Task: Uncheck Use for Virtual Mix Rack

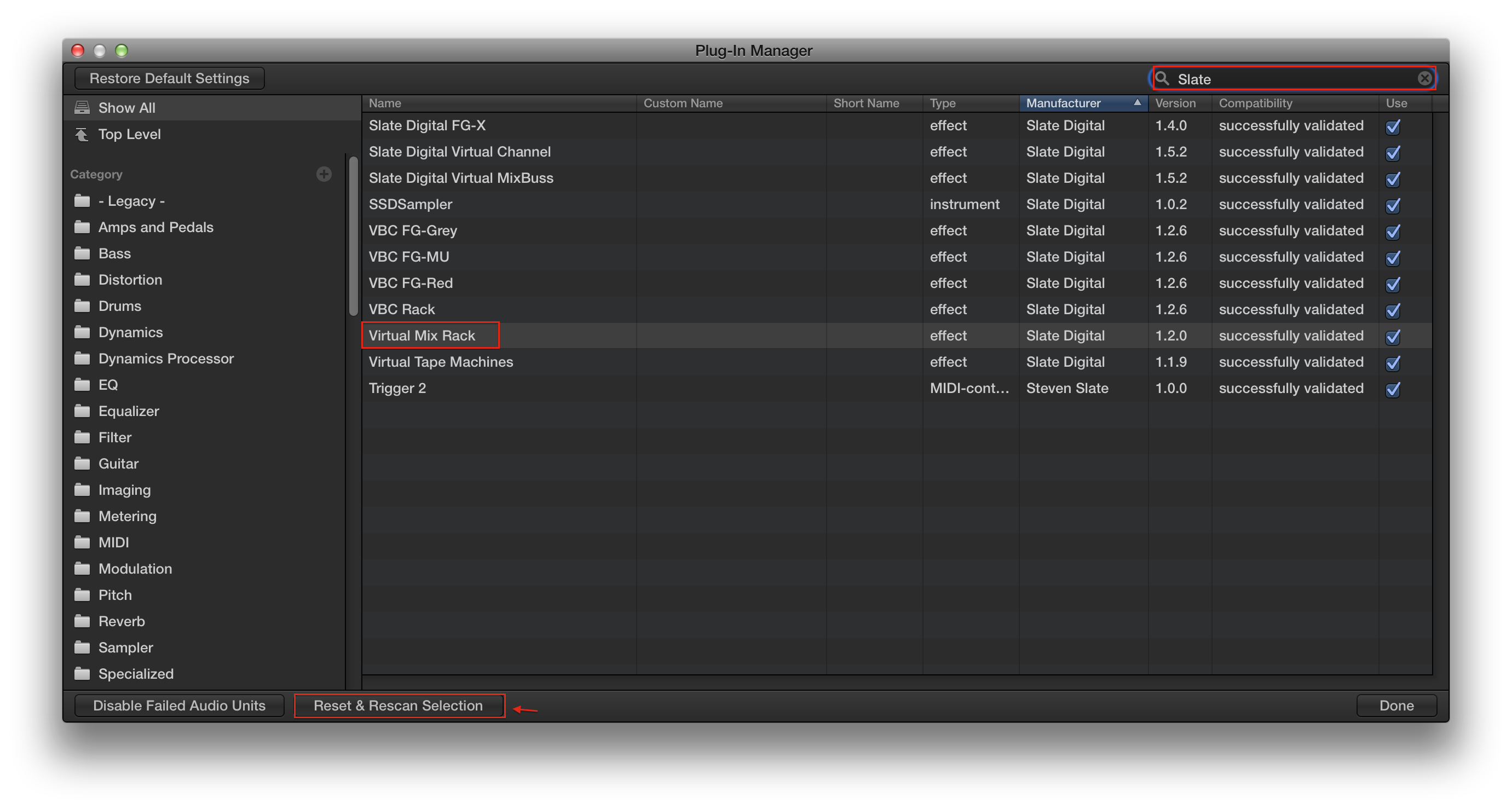Action: (1393, 337)
